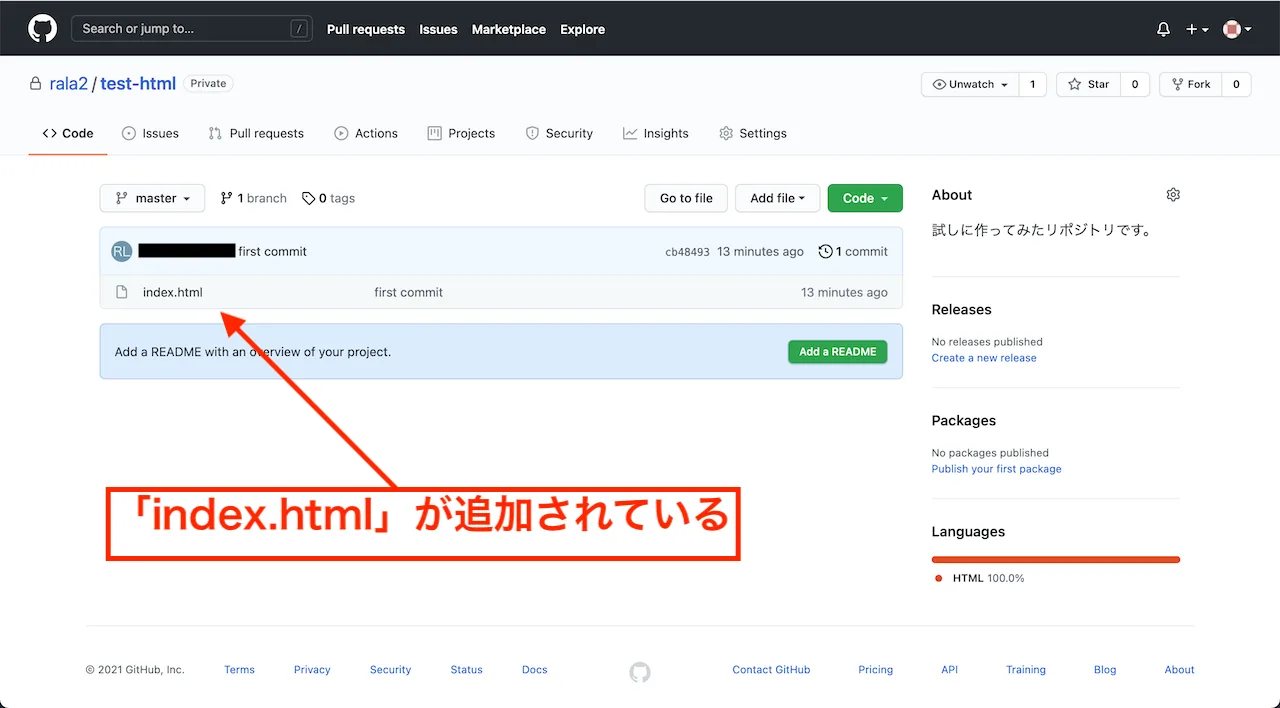Open the 1 commit history link

853,252
